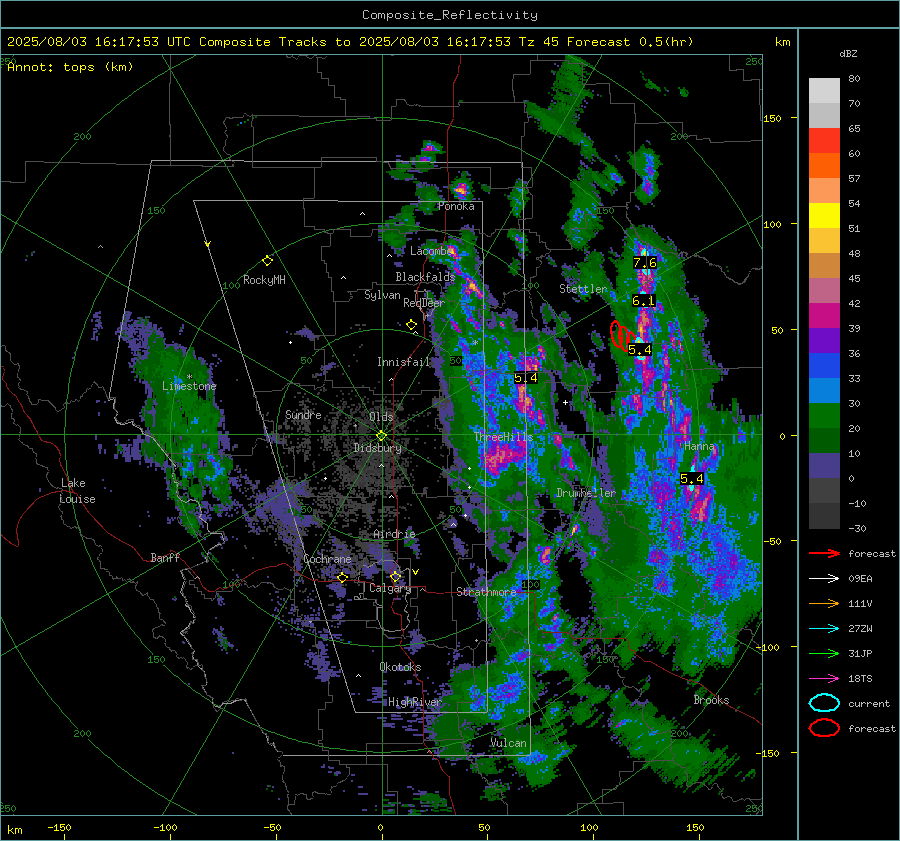This screenshot has width=900, height=841.
Task: Click the red forecast arrow in legend
Action: tap(824, 553)
